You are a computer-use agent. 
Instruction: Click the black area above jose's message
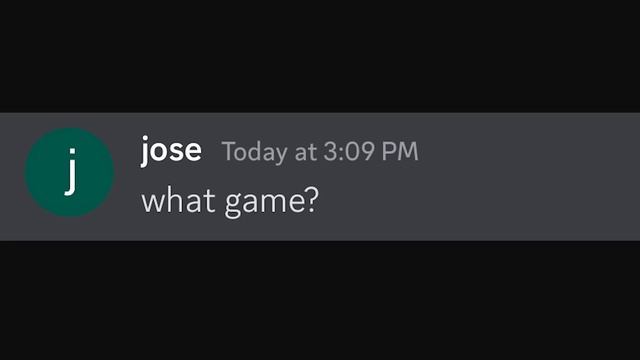[x=320, y=56]
